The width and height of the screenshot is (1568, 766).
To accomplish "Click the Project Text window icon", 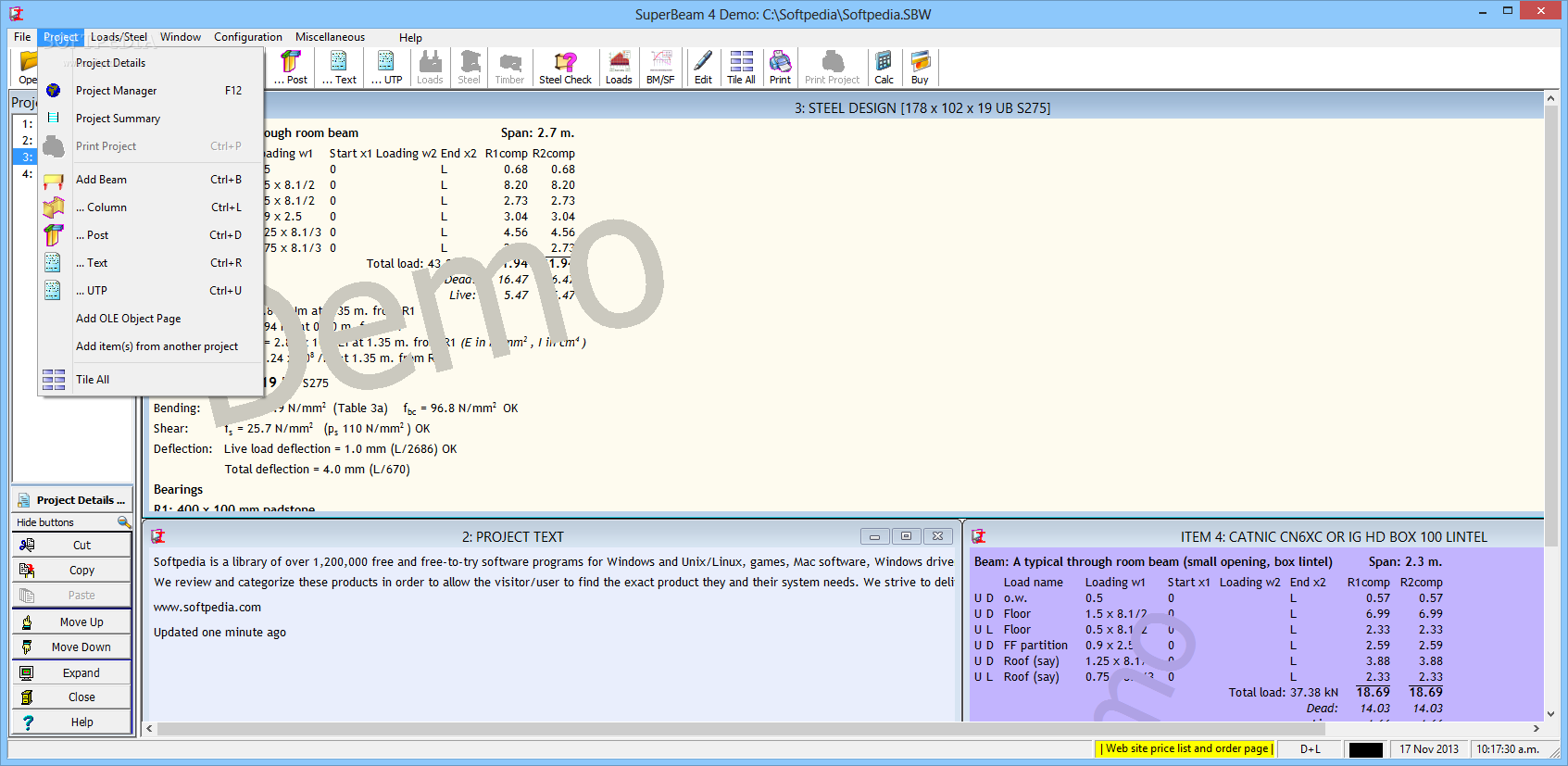I will point(158,536).
